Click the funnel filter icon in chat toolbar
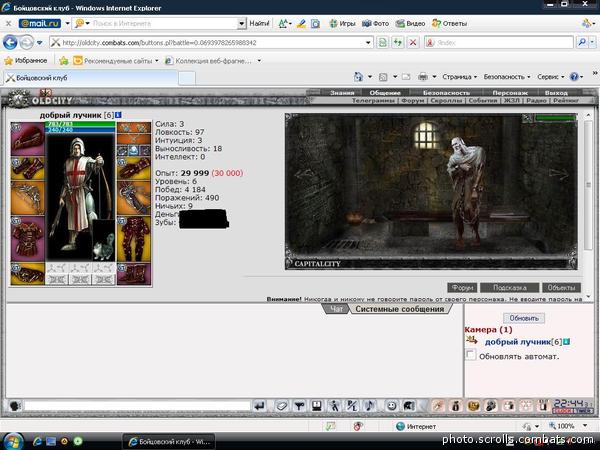Screen dimensions: 600x450 pyautogui.click(x=299, y=406)
